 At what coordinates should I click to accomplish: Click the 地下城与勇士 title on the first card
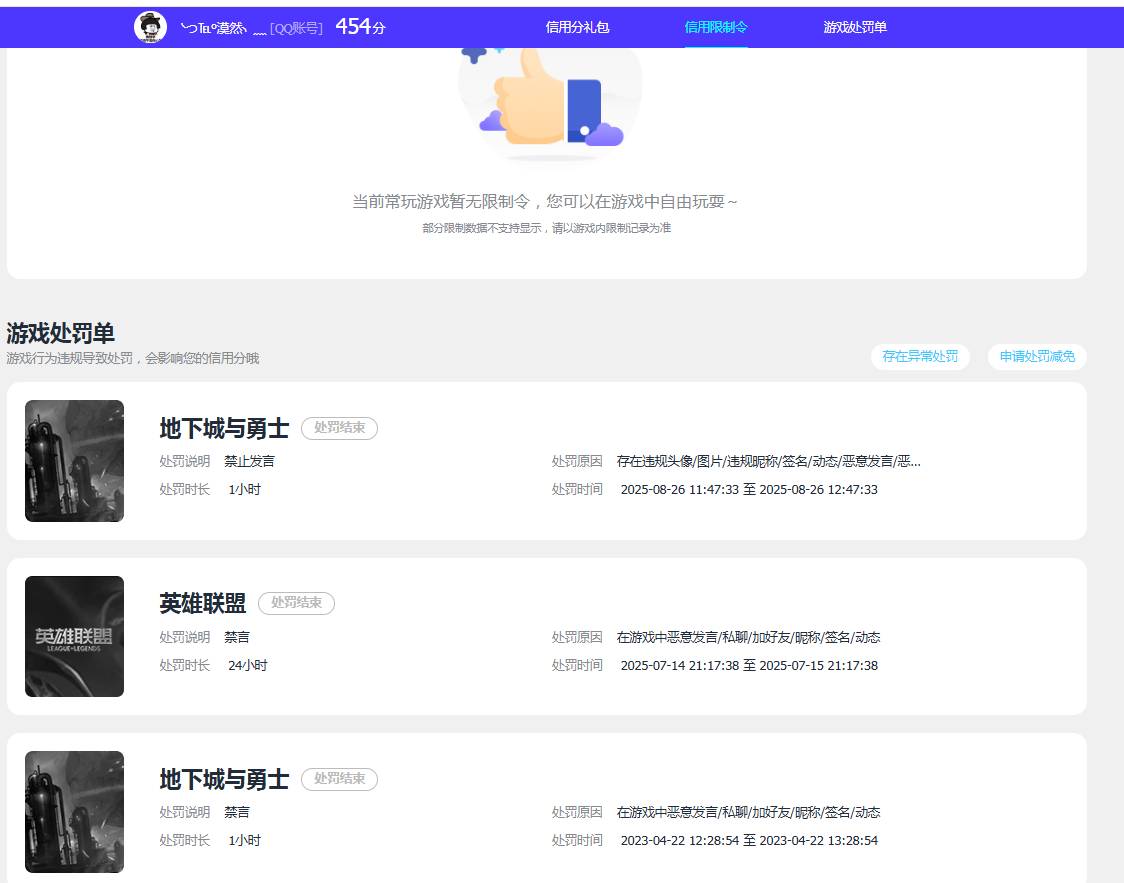222,428
